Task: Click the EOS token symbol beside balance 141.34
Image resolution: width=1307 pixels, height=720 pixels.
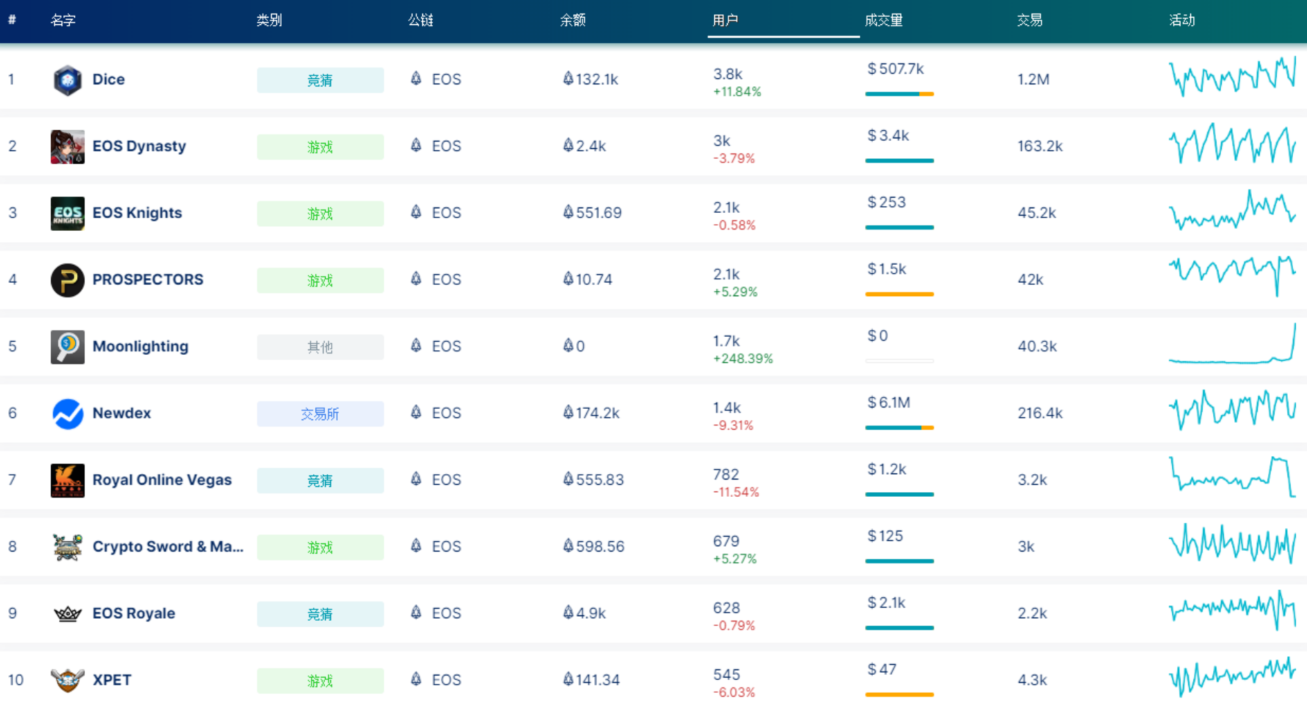Action: (x=568, y=679)
